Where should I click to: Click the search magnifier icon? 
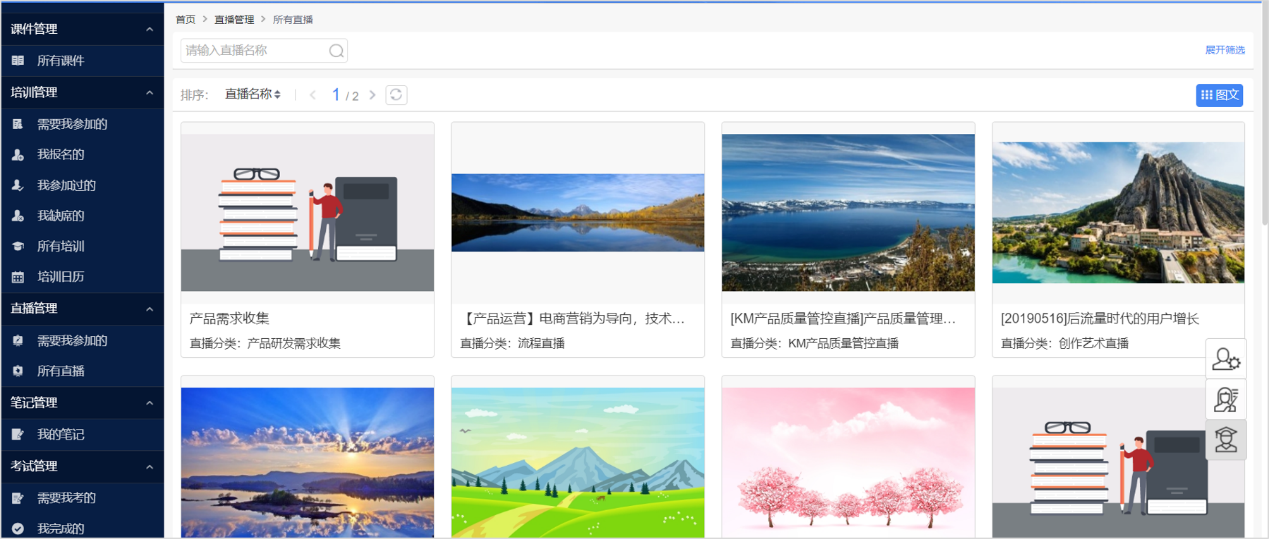[x=337, y=51]
